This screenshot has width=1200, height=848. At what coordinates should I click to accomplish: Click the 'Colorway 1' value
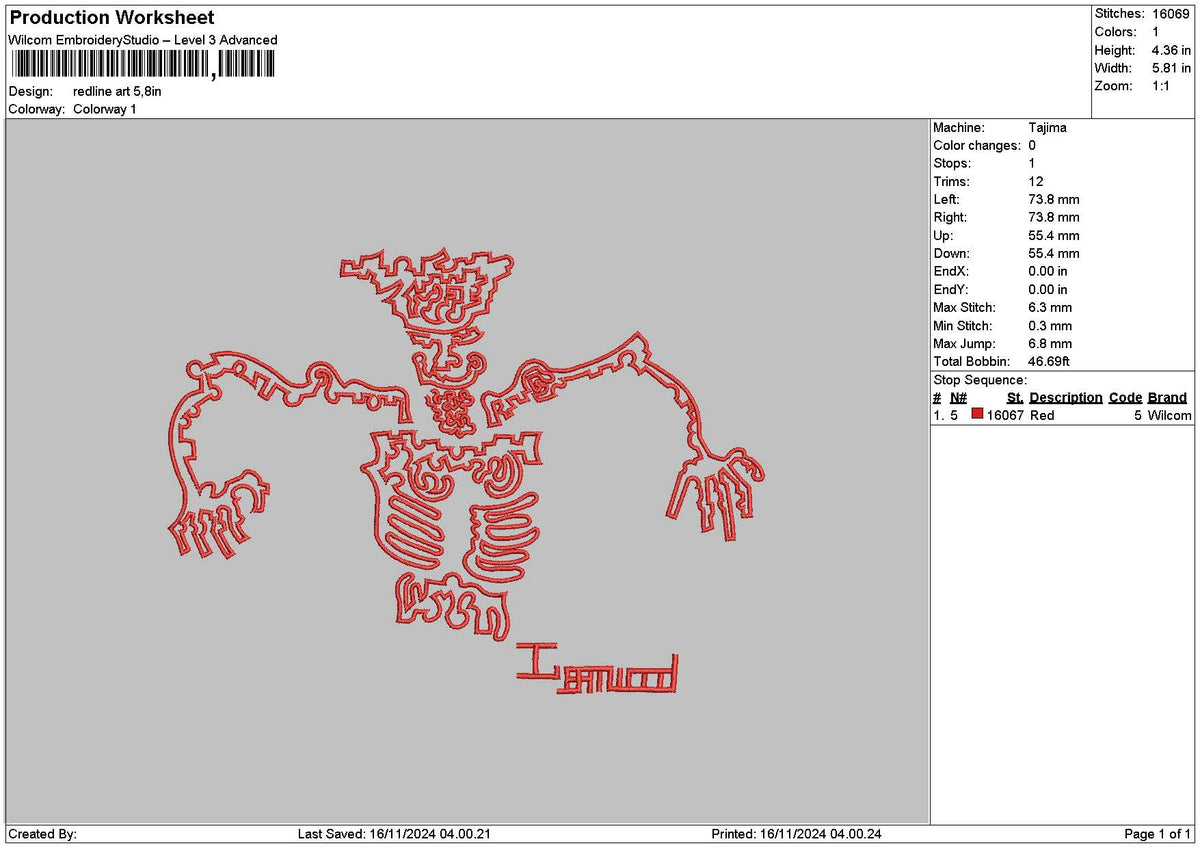(x=105, y=109)
